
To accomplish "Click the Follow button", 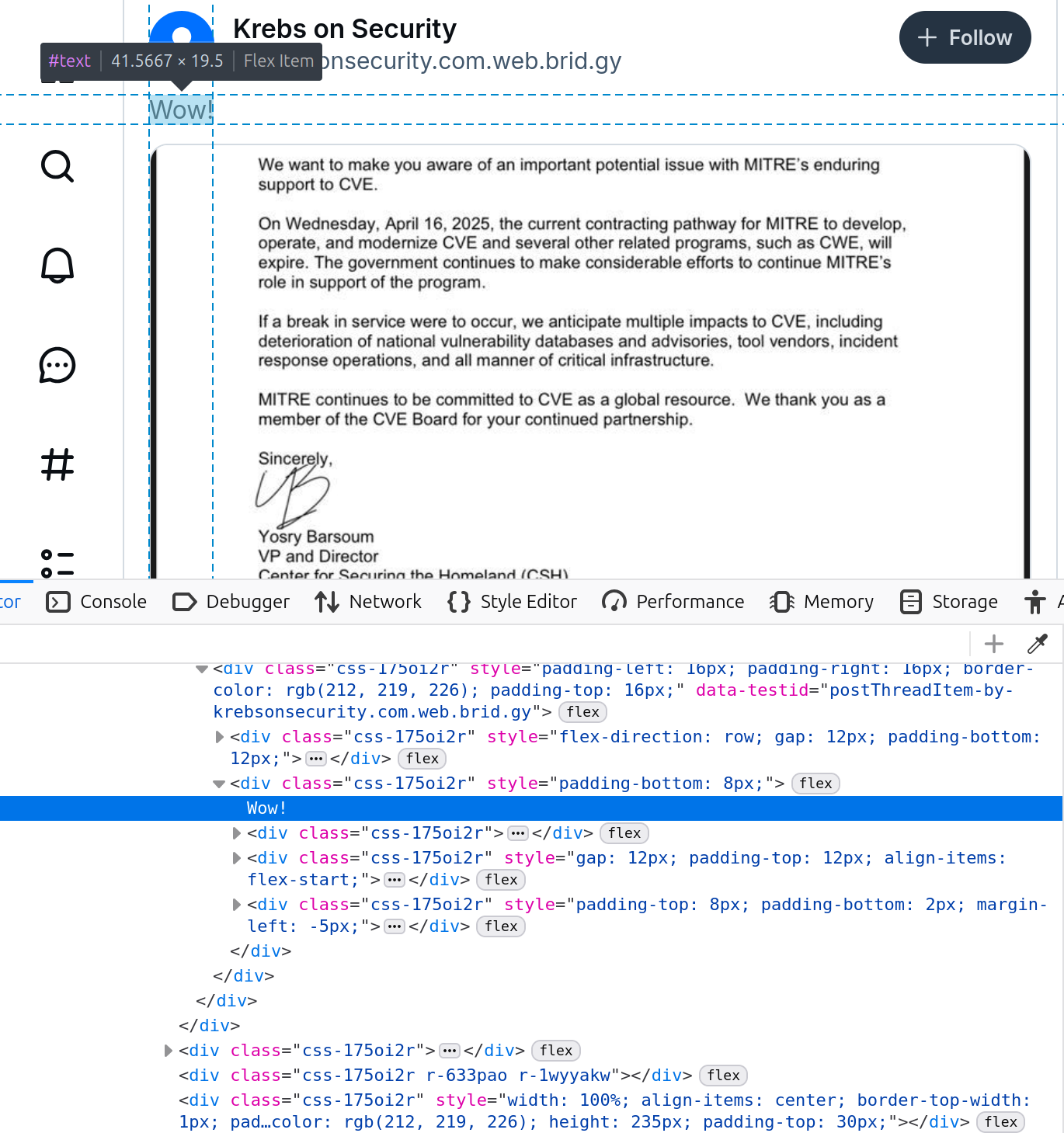I will tap(965, 36).
